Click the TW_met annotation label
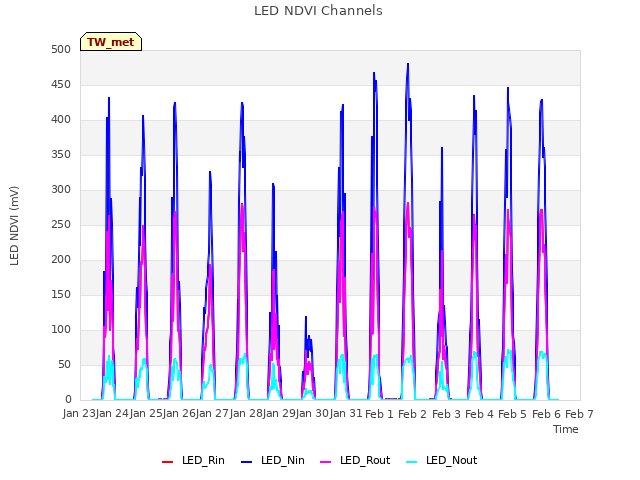640x480 pixels. pos(111,42)
